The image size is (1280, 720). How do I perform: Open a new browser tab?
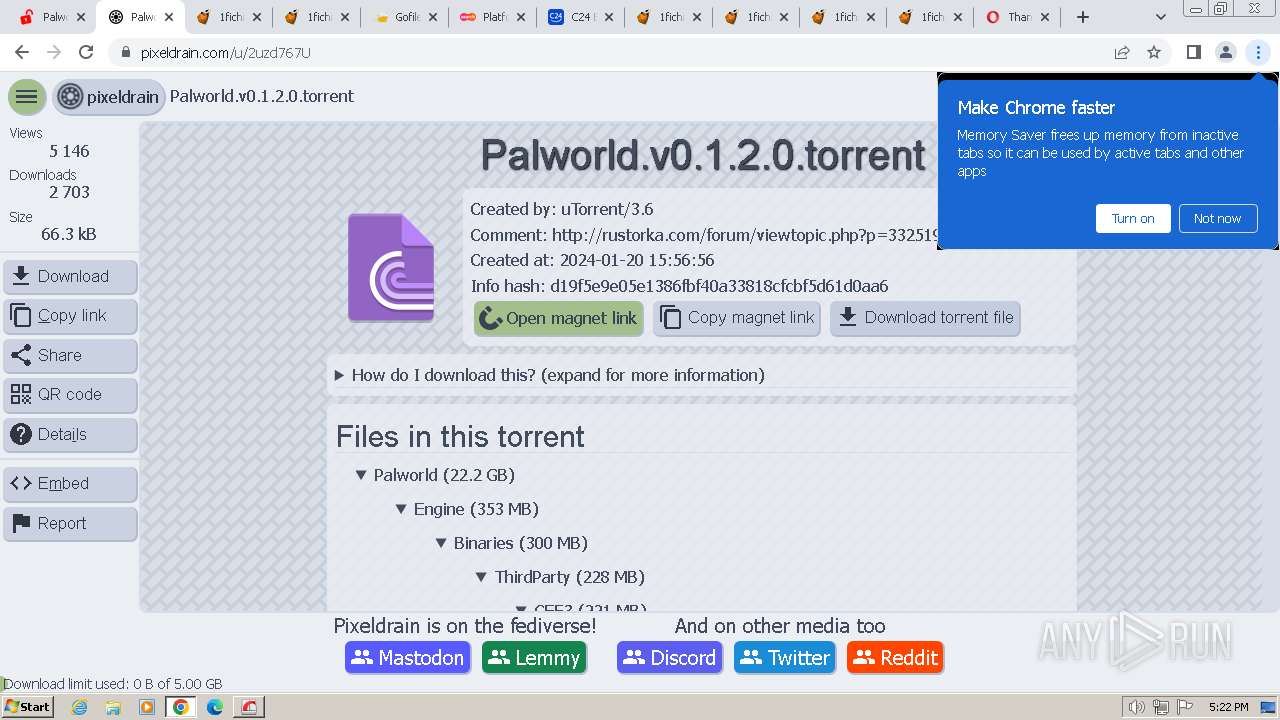click(x=1083, y=17)
